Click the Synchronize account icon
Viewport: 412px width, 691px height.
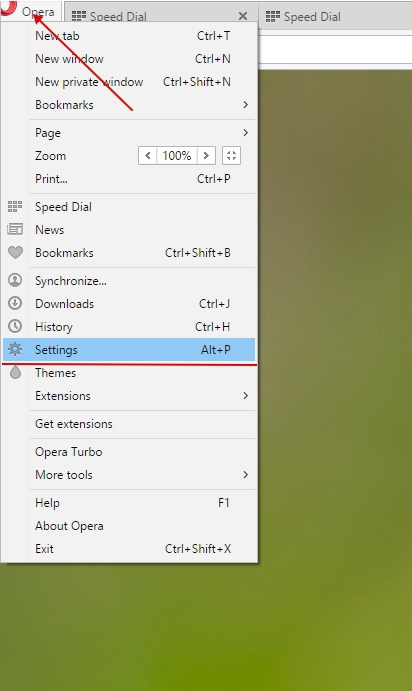point(15,280)
